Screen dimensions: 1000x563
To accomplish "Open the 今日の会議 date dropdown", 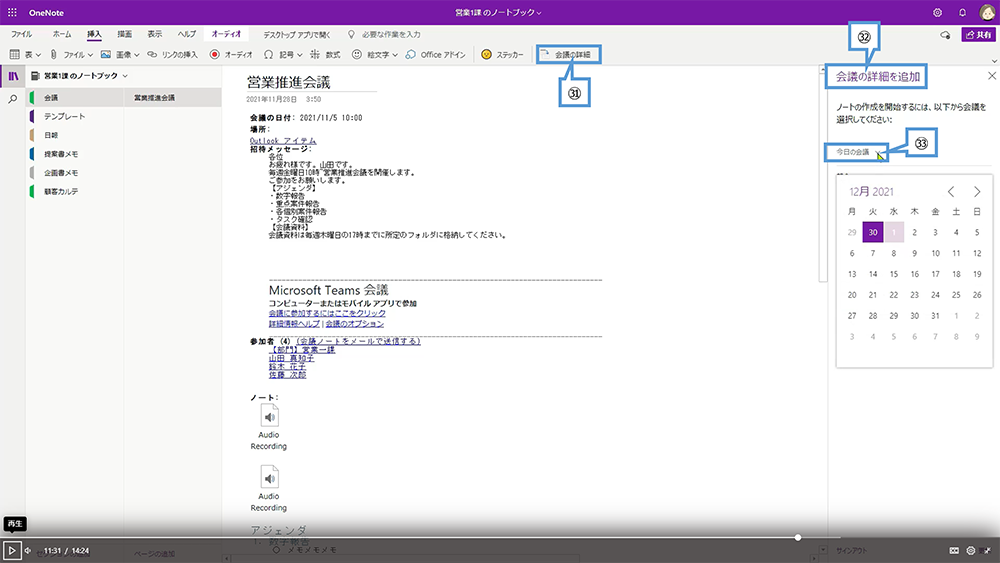I will point(857,152).
